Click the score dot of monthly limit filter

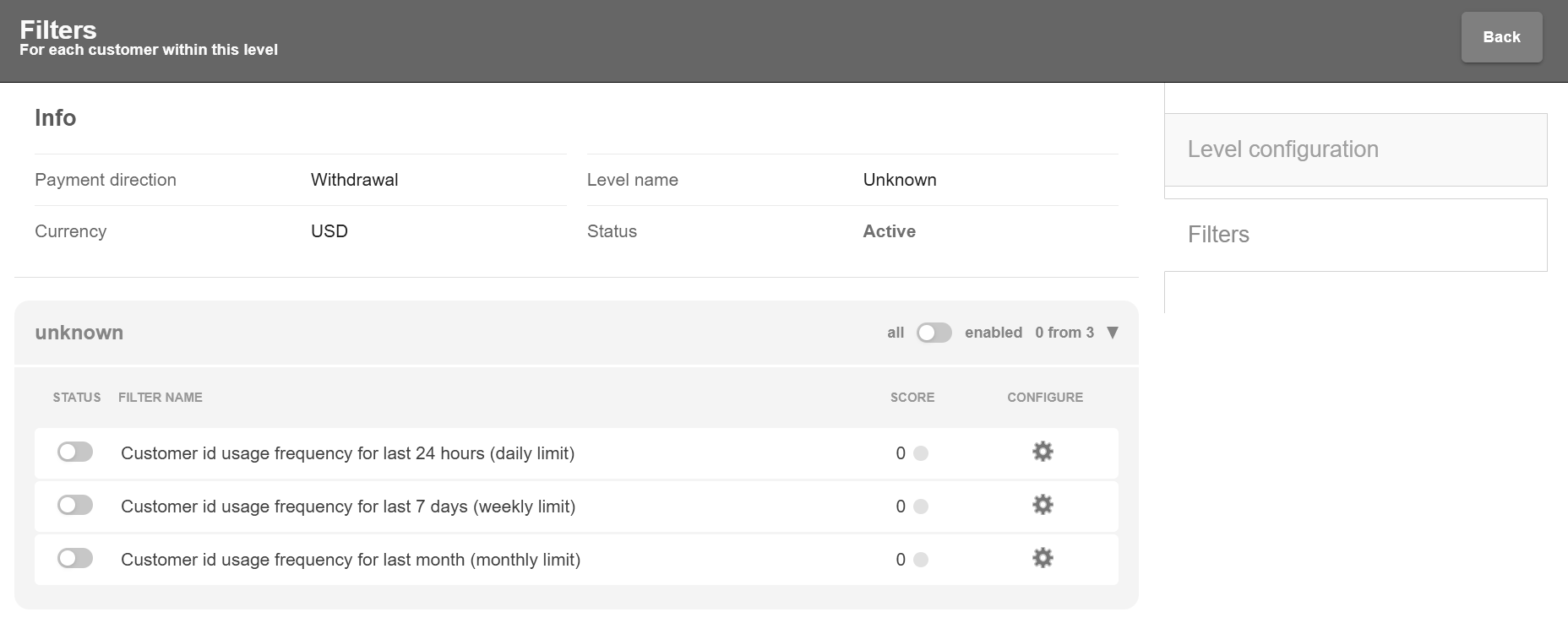point(921,560)
